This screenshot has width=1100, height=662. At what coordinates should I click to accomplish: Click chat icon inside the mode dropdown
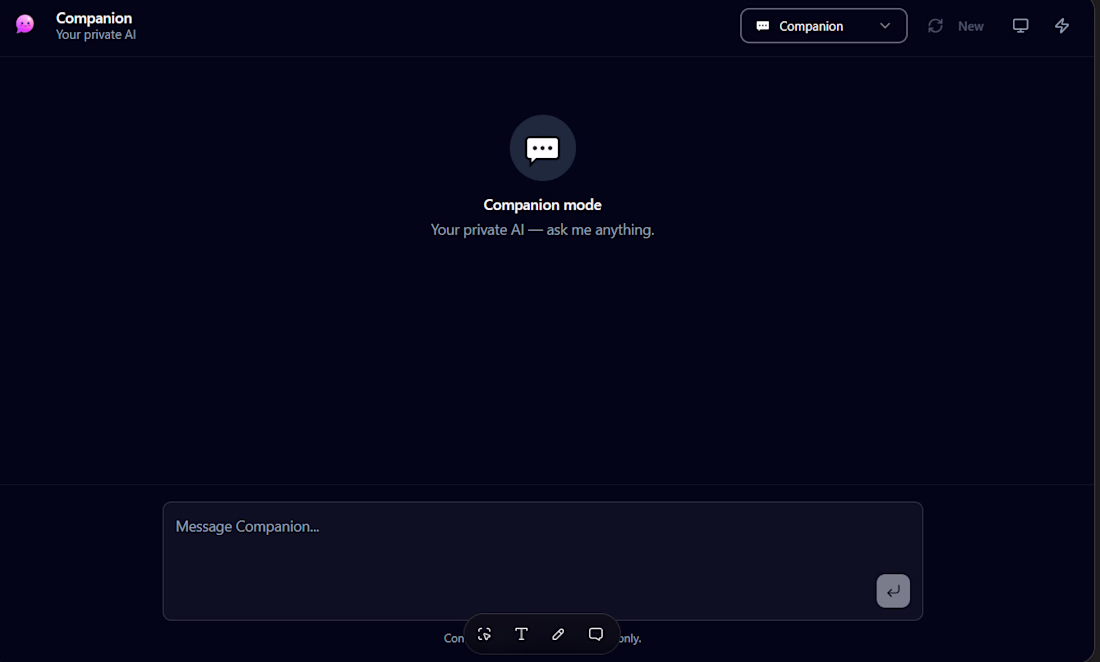tap(763, 26)
